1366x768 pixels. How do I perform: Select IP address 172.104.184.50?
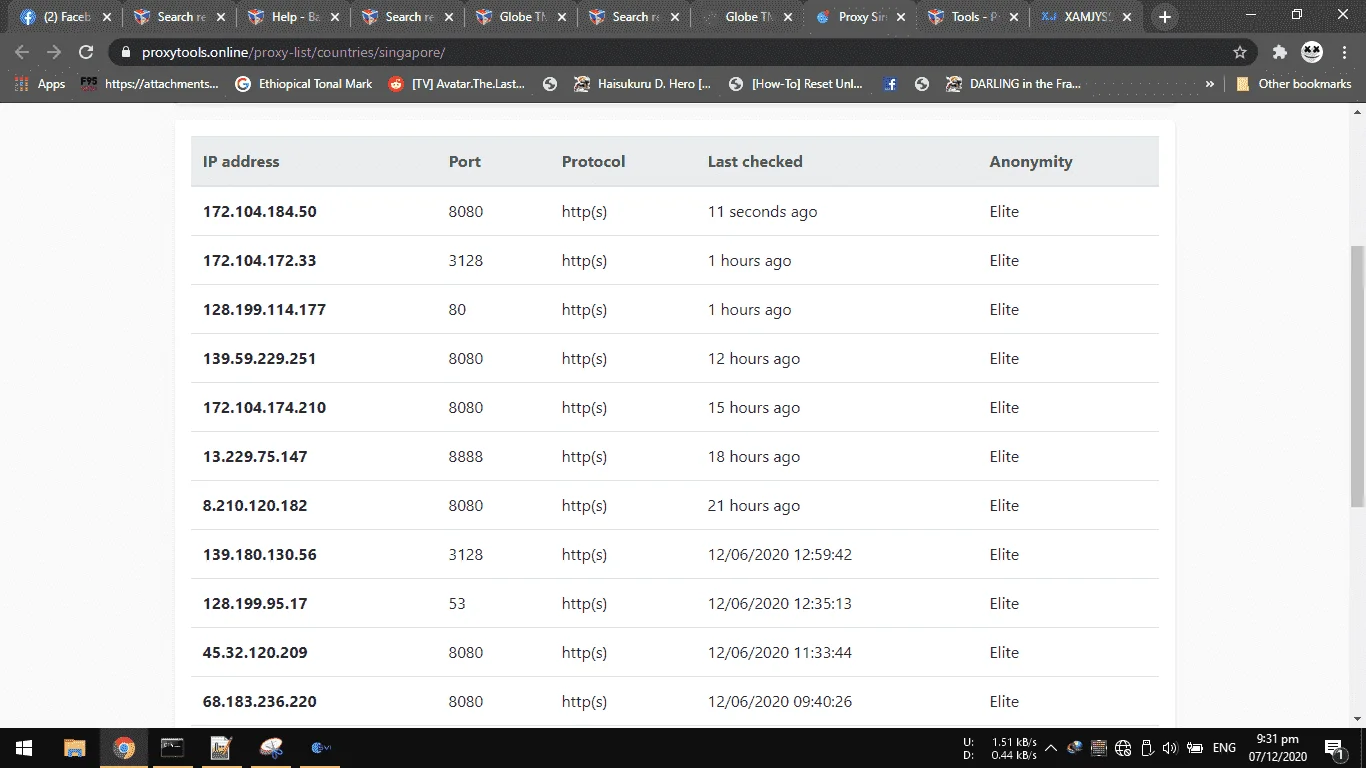pyautogui.click(x=260, y=211)
